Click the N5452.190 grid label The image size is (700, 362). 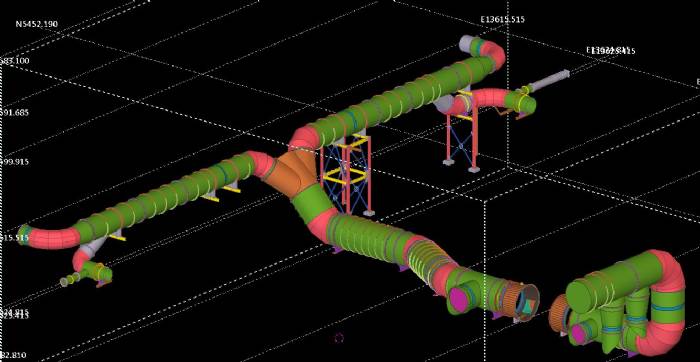(37, 24)
